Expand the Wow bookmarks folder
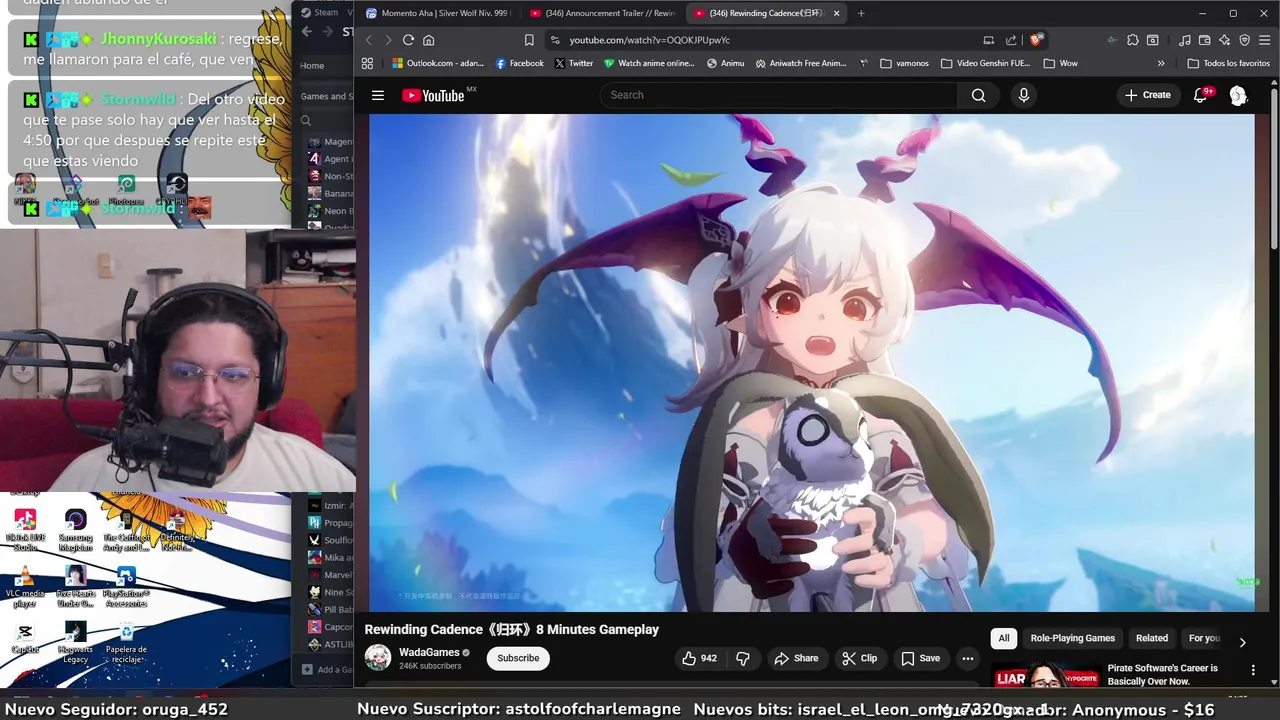 pos(1060,63)
